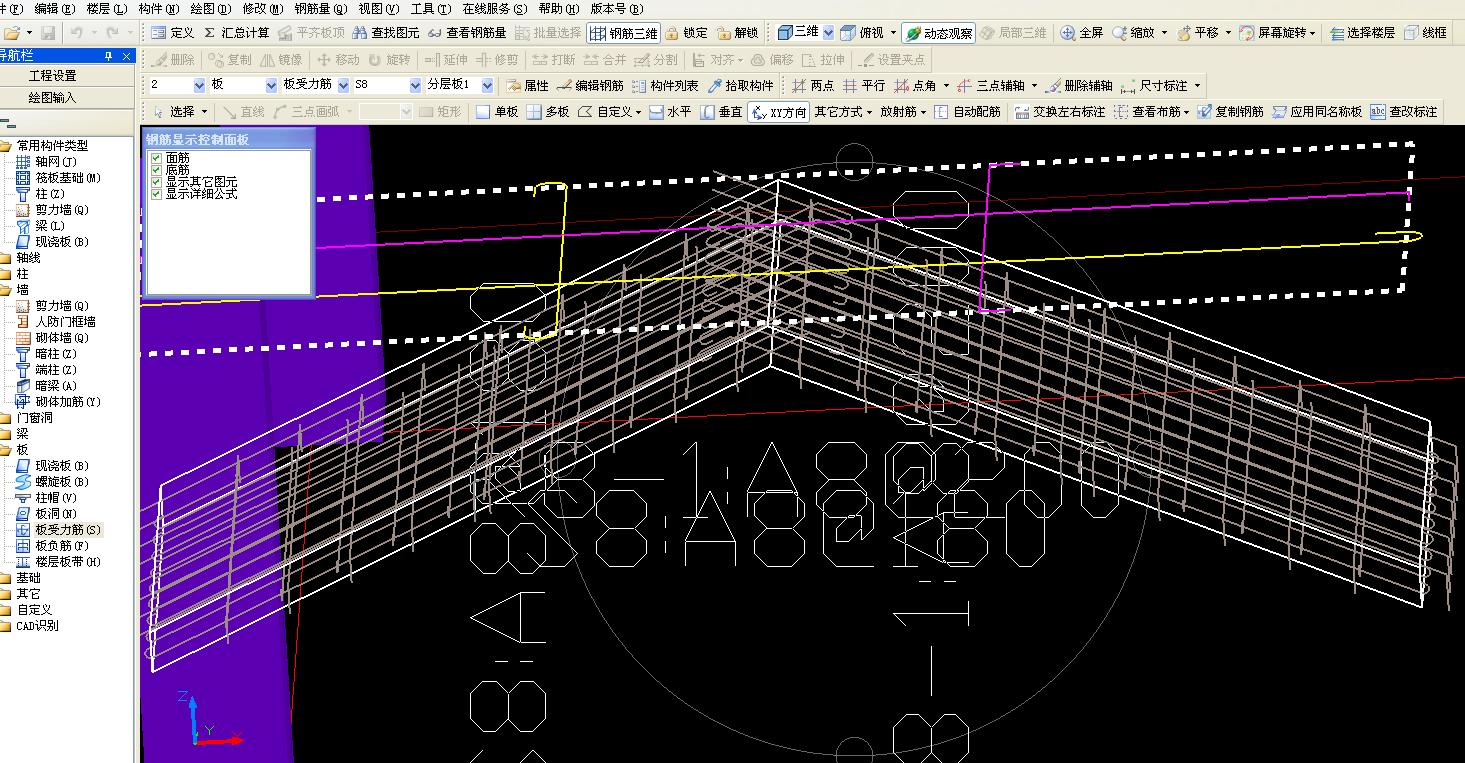Open 选择楼层 select floor tool
Image resolution: width=1465 pixels, height=763 pixels.
pos(1363,33)
